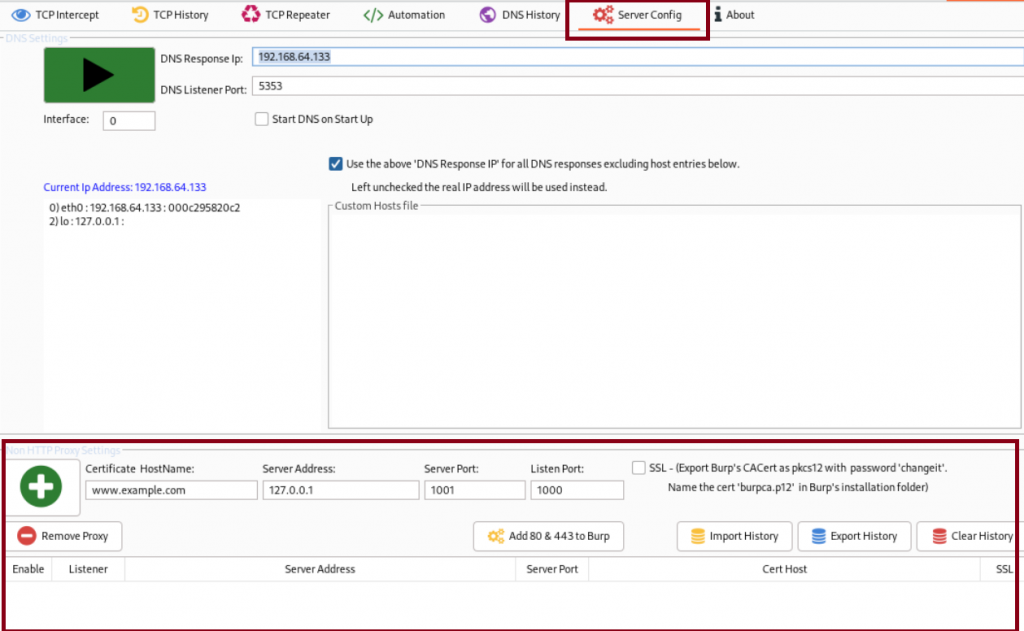
Task: Uncheck the use DNS Response IP option
Action: point(335,164)
